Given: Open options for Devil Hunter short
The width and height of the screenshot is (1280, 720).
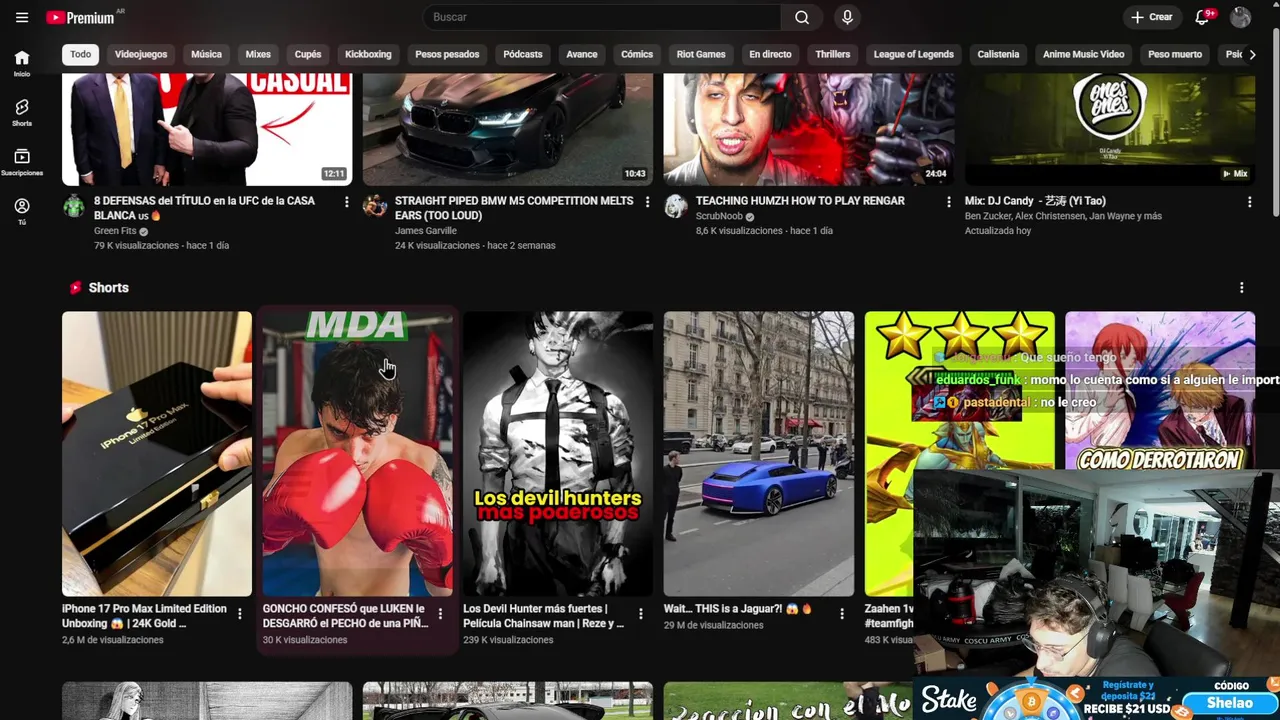Looking at the screenshot, I should click(x=641, y=614).
